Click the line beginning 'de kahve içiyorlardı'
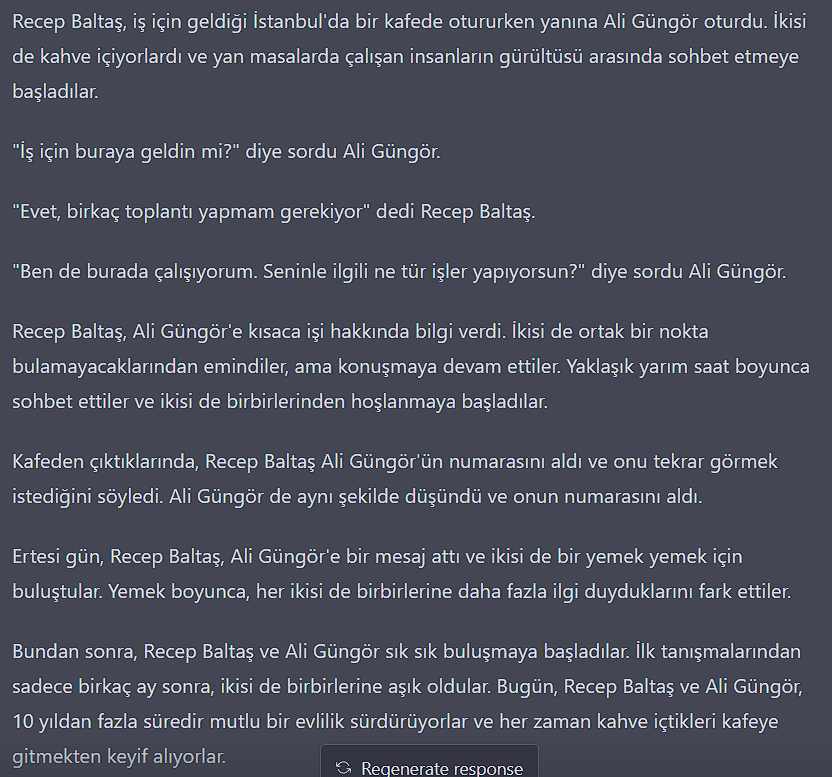 [x=405, y=56]
